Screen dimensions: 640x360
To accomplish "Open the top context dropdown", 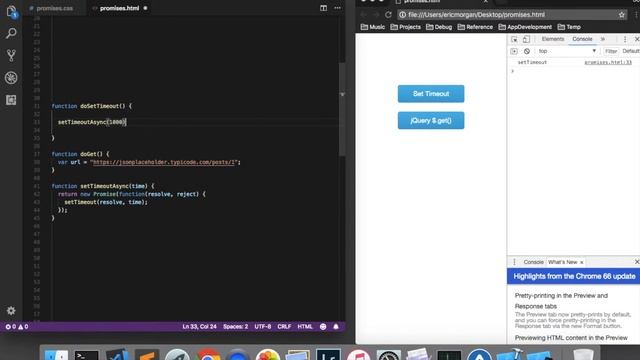I will click(x=567, y=51).
